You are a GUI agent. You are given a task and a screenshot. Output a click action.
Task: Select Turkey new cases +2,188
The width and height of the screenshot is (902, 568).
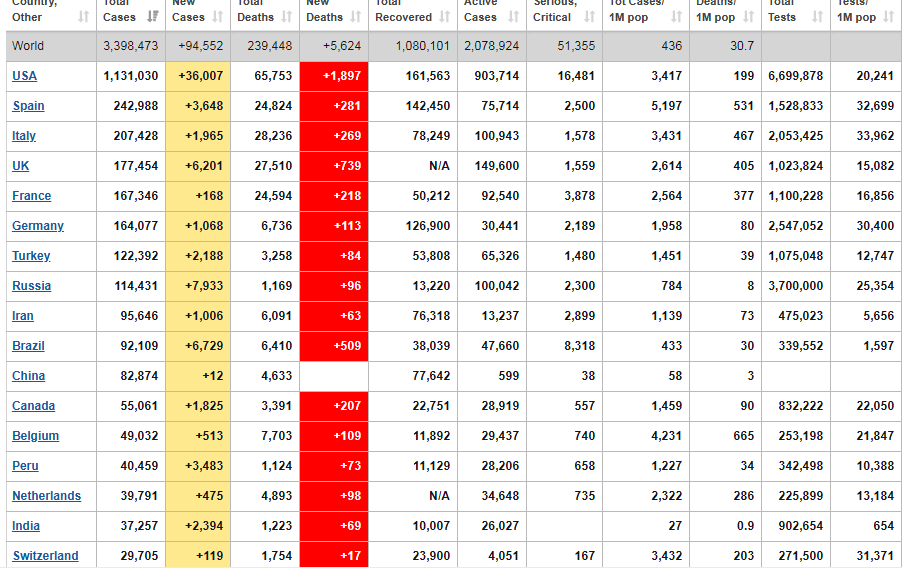[x=204, y=256]
